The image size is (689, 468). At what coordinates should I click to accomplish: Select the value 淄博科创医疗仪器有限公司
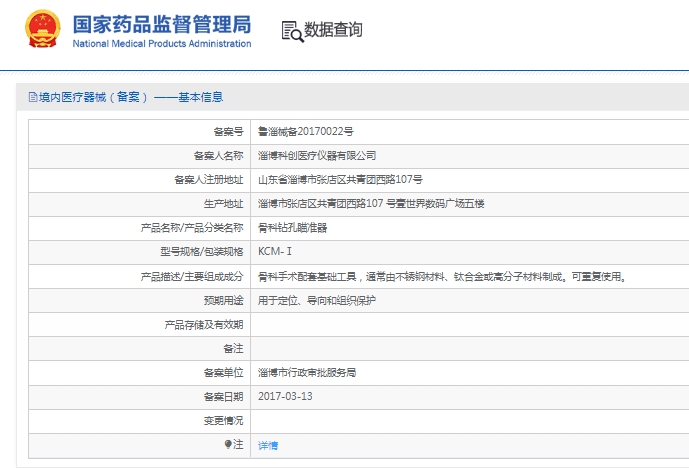(x=317, y=156)
